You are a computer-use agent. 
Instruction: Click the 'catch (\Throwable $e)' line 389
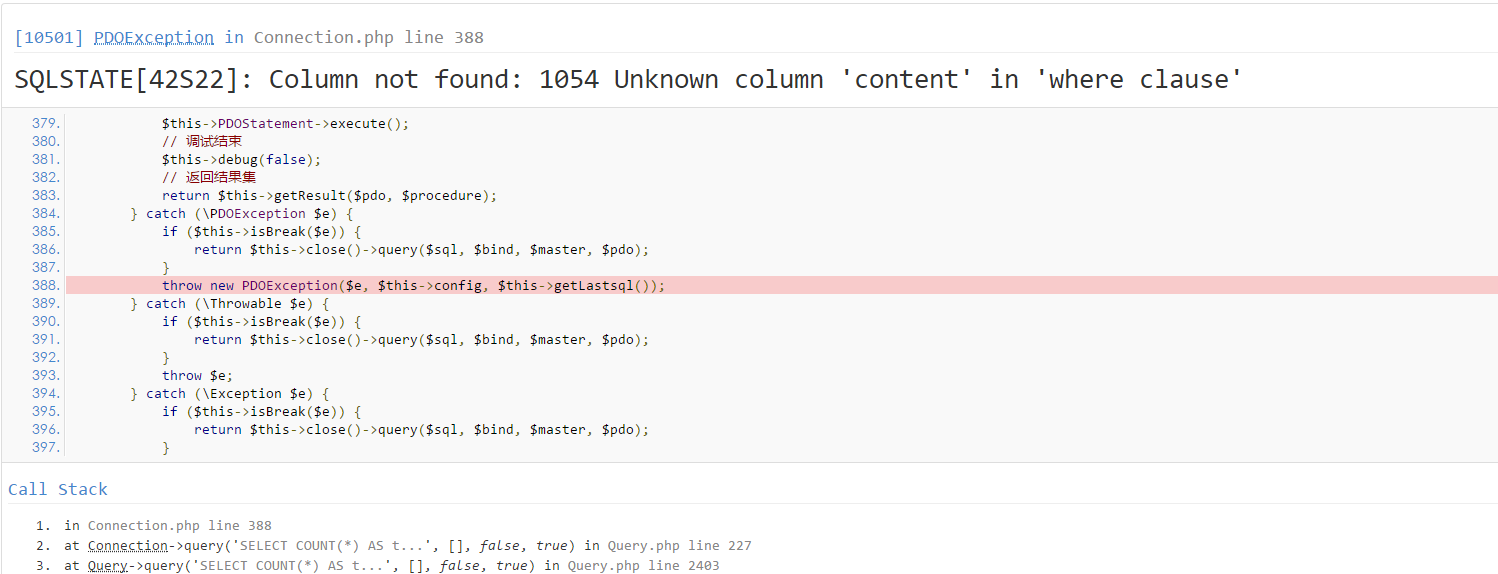pyautogui.click(x=229, y=304)
